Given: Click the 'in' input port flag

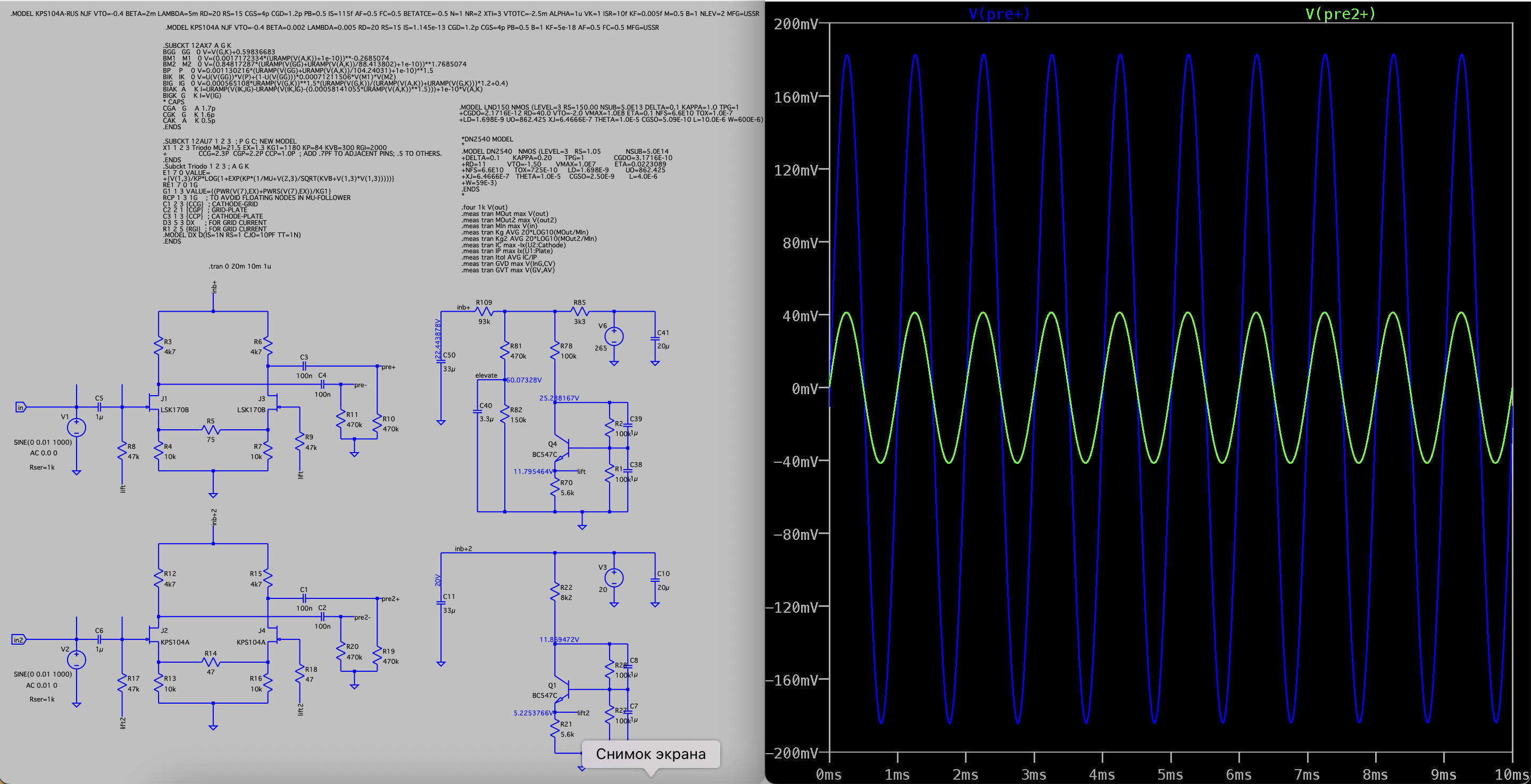Looking at the screenshot, I should [20, 407].
